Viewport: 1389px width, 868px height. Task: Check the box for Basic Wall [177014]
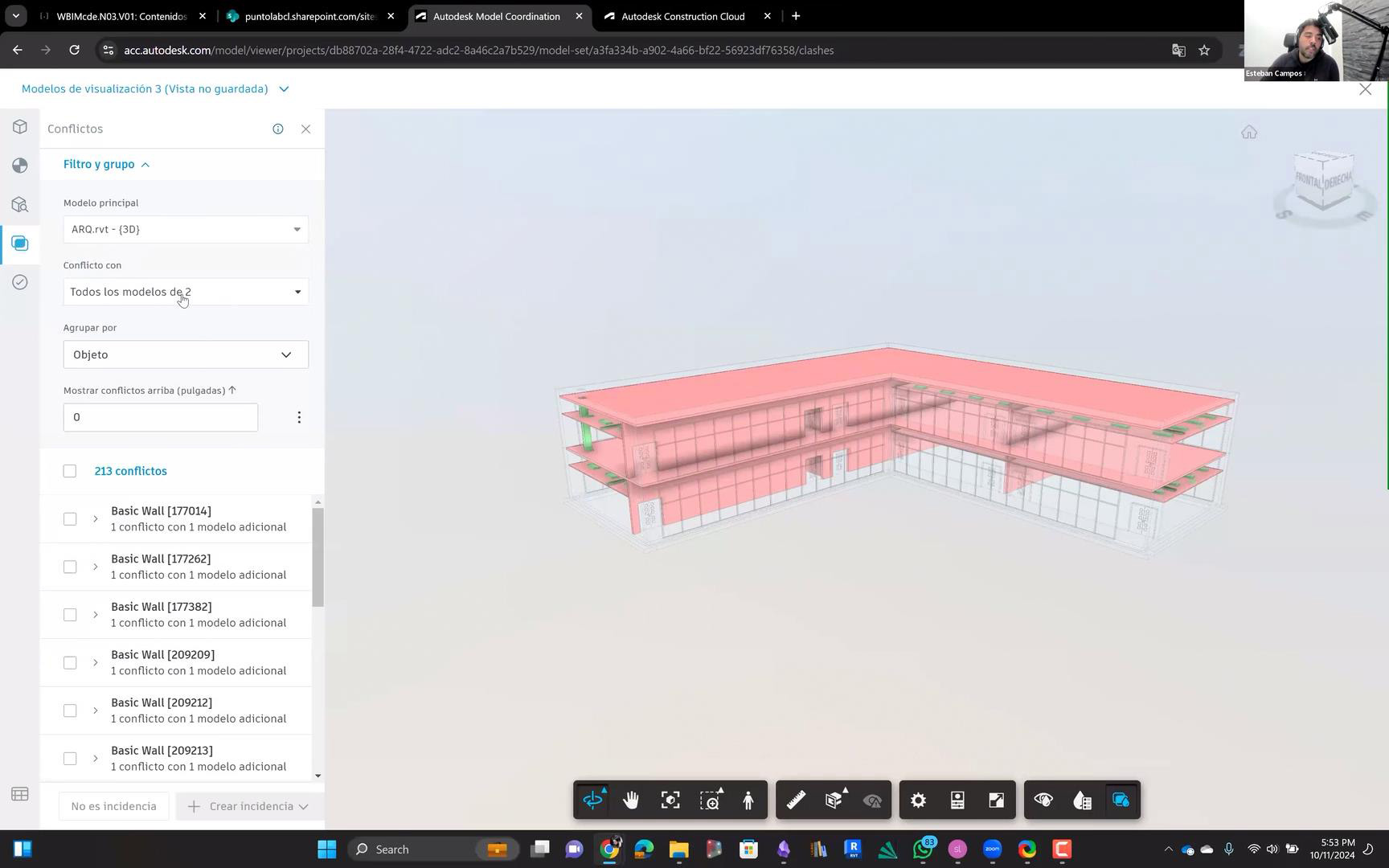(70, 519)
